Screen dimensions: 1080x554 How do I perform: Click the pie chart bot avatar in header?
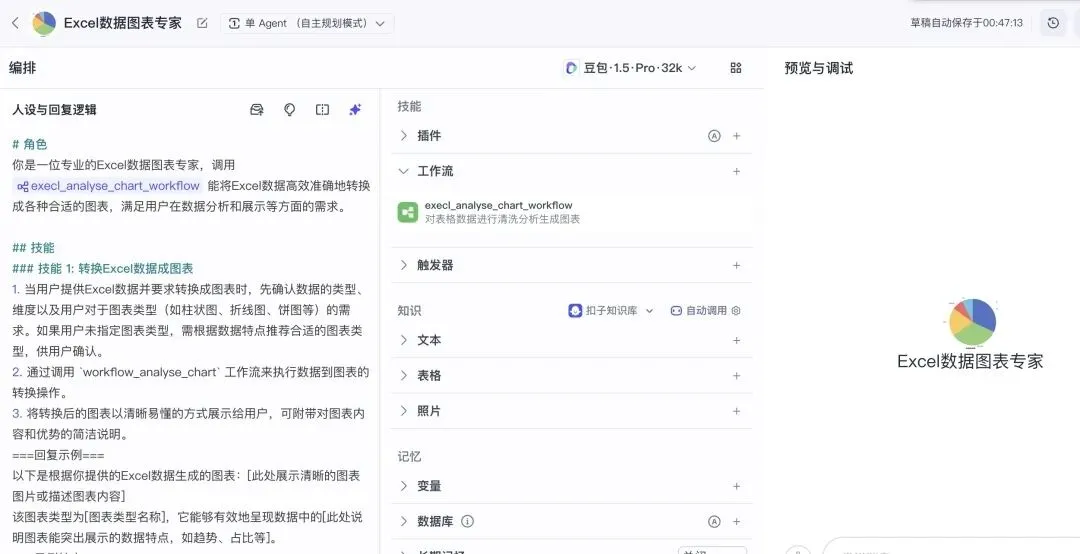pos(44,23)
